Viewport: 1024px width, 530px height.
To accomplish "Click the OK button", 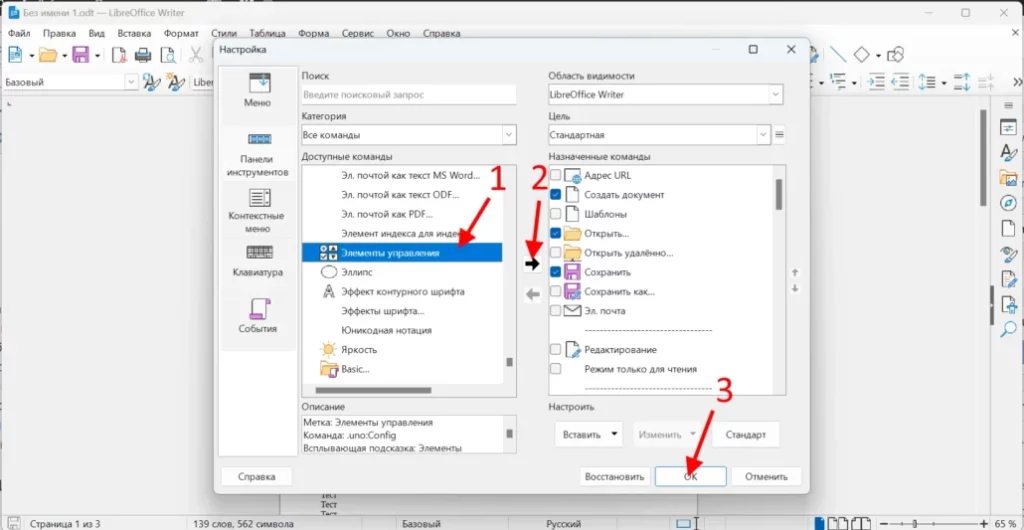I will coord(691,476).
